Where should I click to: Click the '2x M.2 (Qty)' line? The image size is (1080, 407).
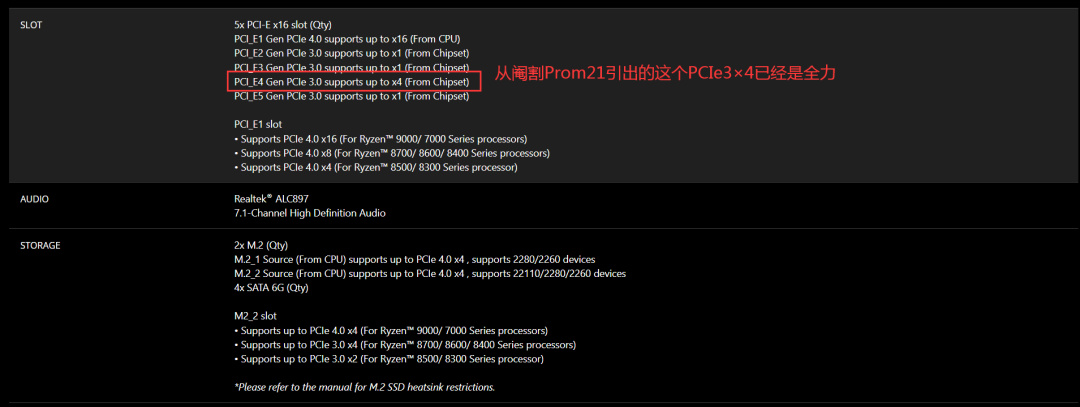[x=261, y=245]
